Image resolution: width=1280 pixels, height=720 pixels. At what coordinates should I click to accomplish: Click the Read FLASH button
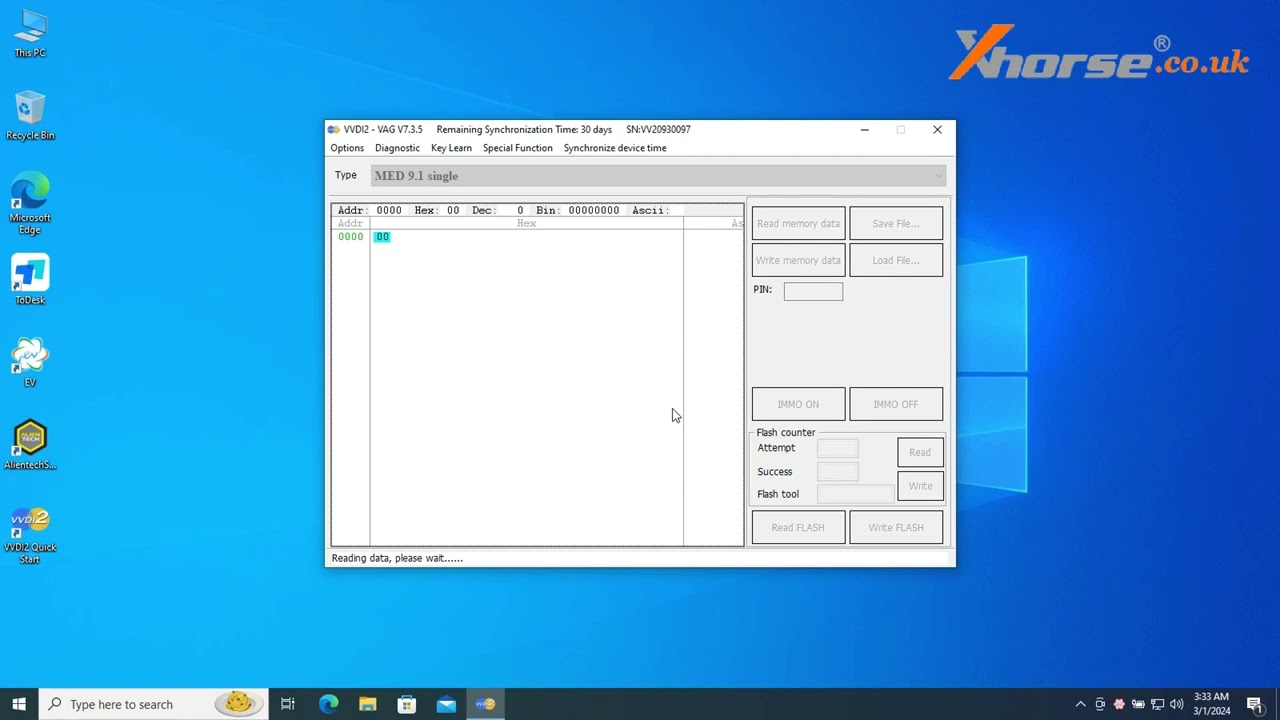[798, 528]
